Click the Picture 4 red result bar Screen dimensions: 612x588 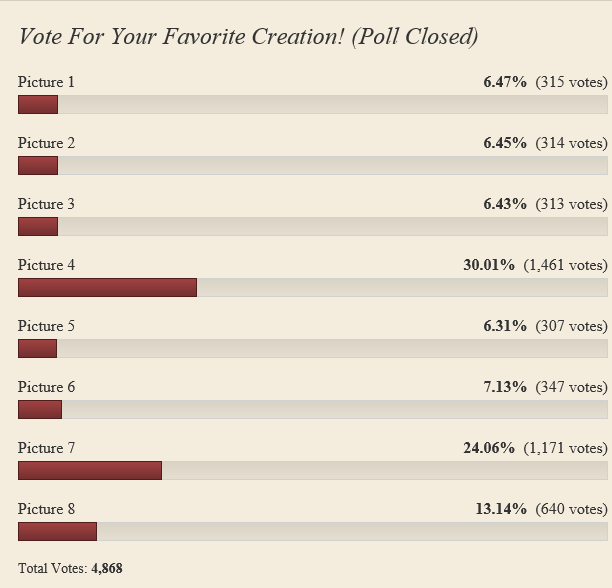[107, 288]
